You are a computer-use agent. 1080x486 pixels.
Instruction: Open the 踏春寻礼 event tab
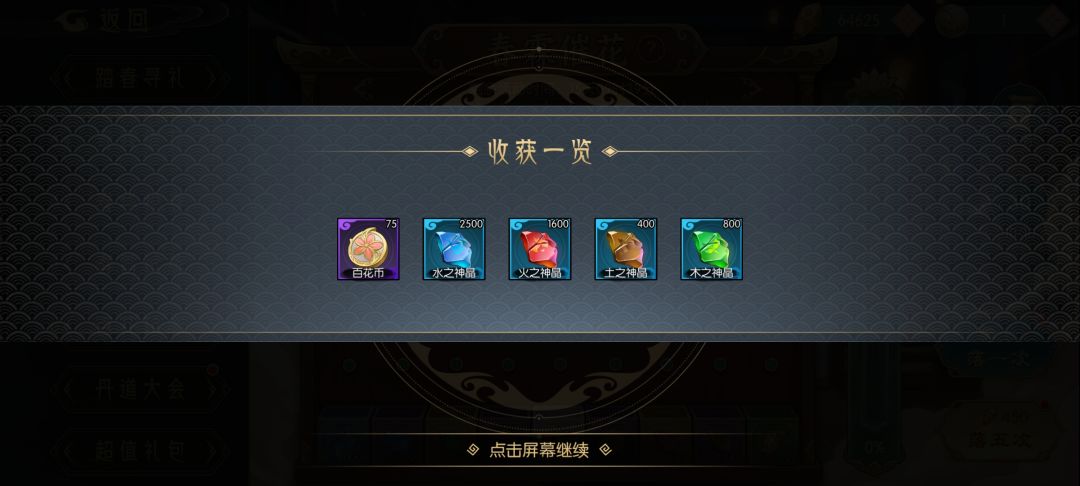click(141, 78)
